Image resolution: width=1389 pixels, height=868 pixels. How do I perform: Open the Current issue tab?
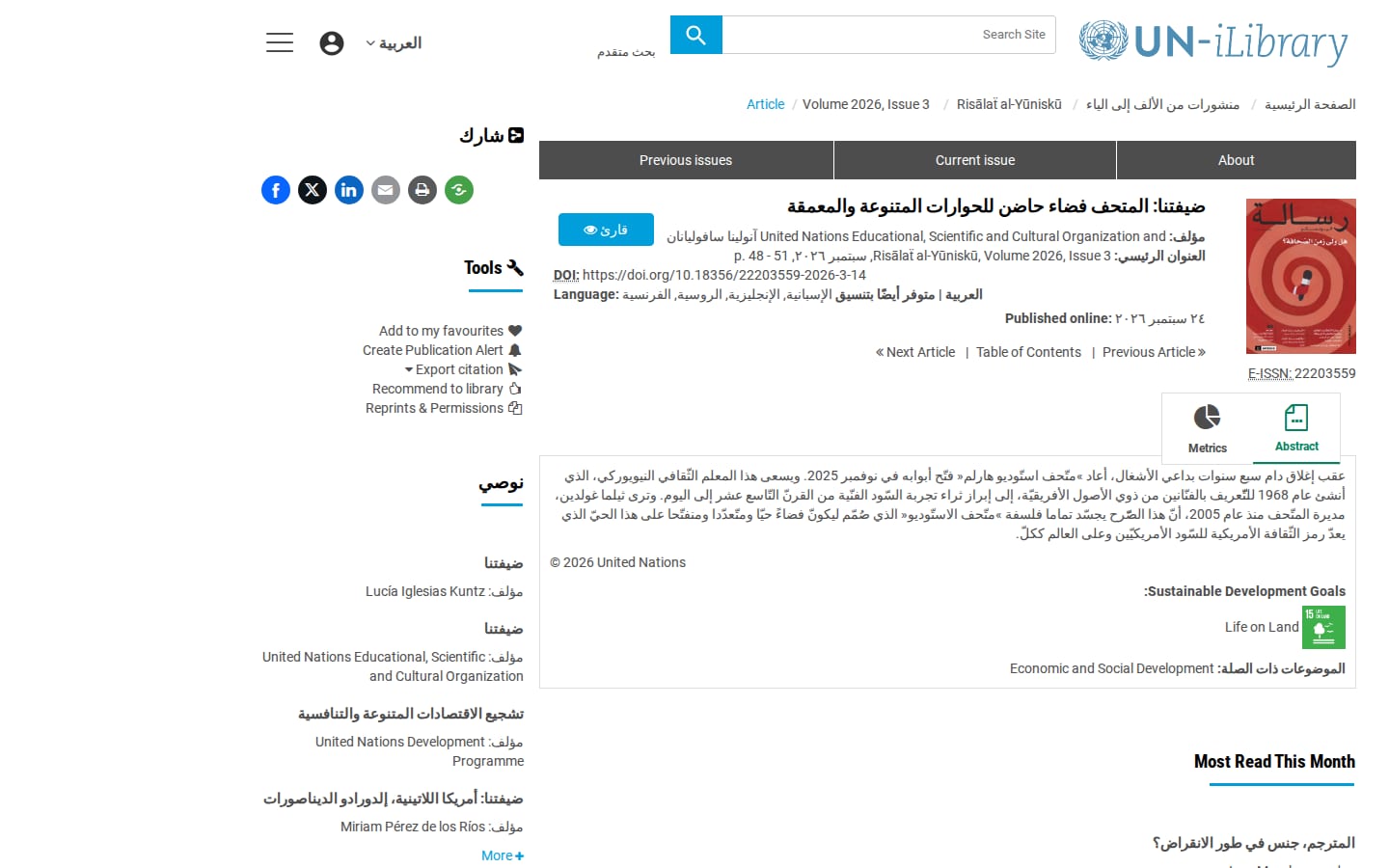coord(975,160)
